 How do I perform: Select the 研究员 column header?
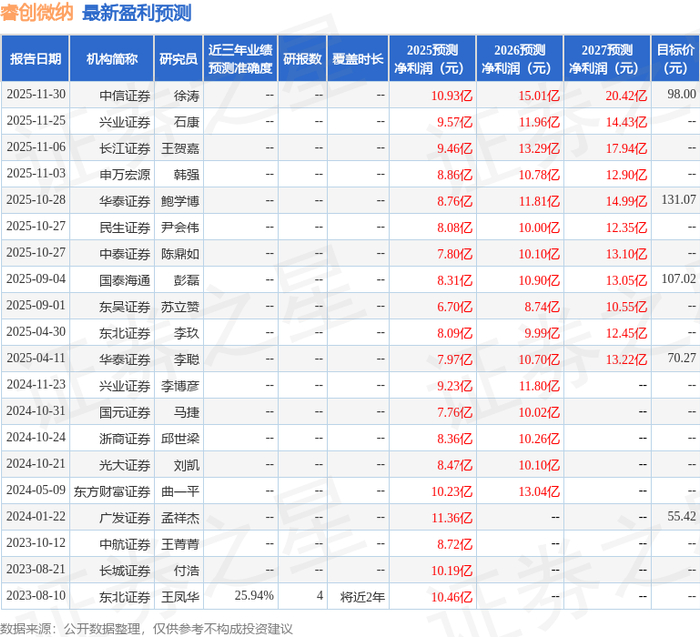pos(179,58)
